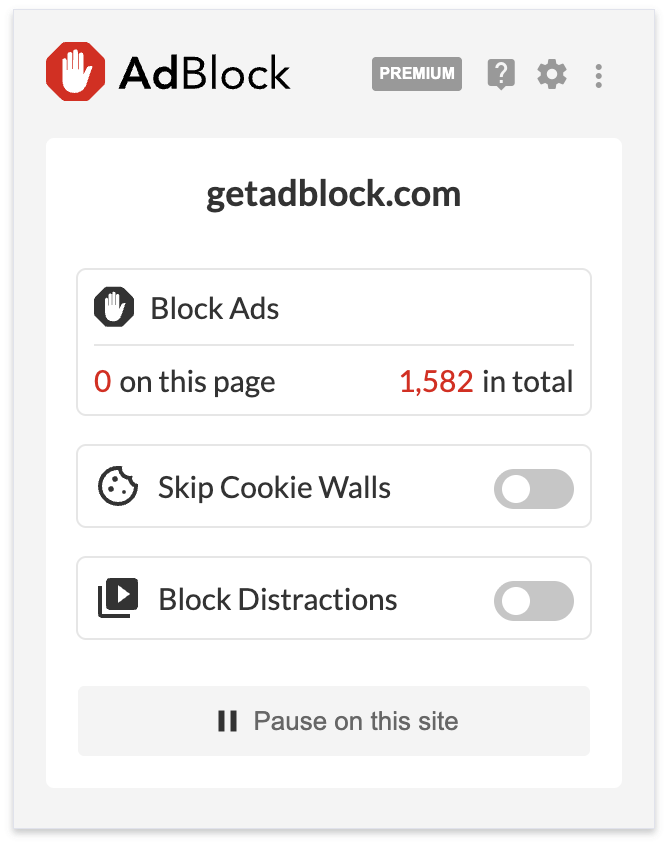This screenshot has width=668, height=846.
Task: Click the pause bars icon
Action: tap(228, 721)
